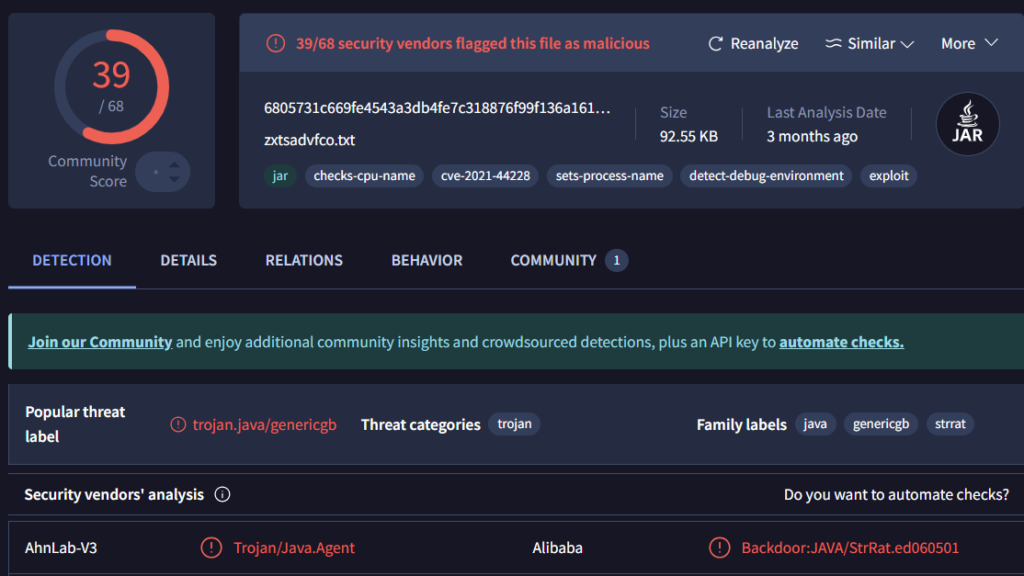The width and height of the screenshot is (1024, 576).
Task: Go to the RELATIONS tab
Action: coord(304,260)
